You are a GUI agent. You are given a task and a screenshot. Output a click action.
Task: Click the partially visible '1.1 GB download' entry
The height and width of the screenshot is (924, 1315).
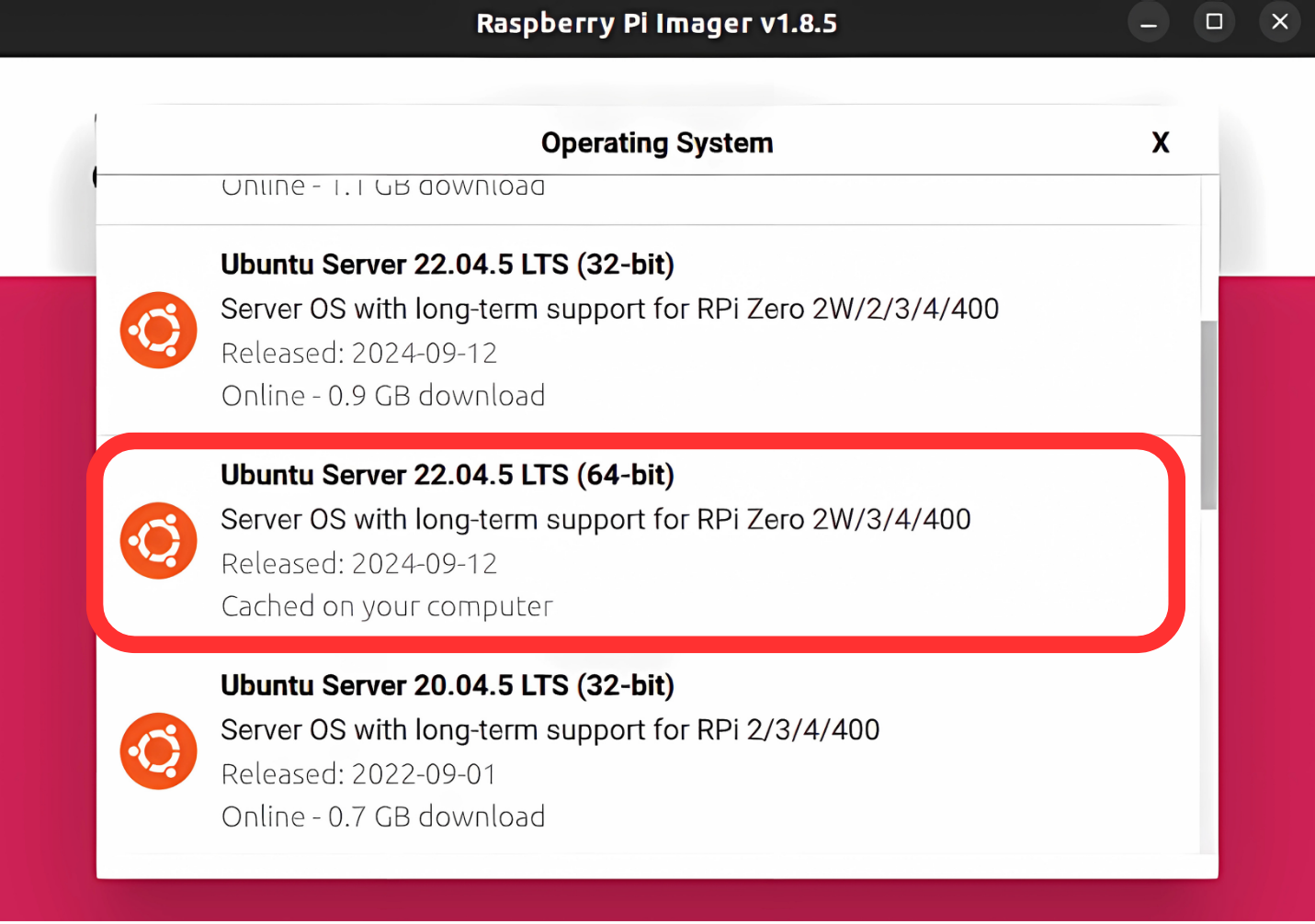click(383, 187)
